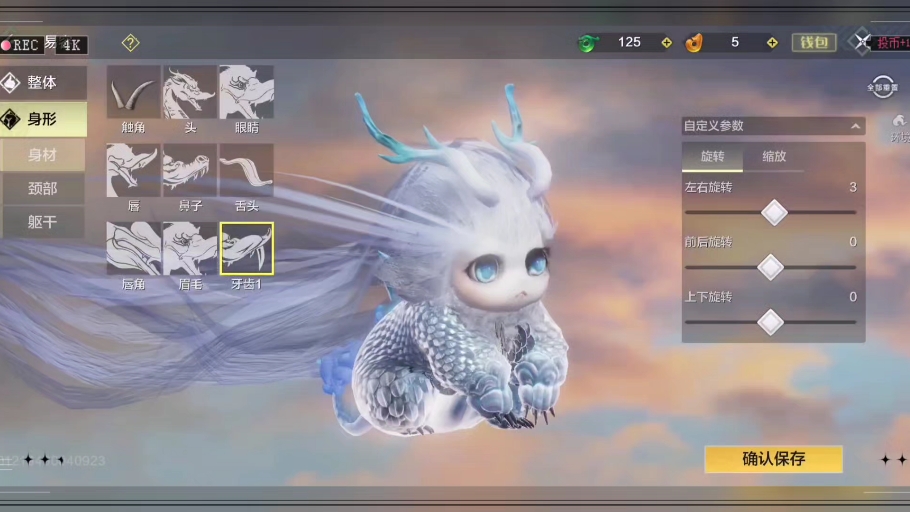This screenshot has width=910, height=512.
Task: Click the 全部重置 reset all icon
Action: pyautogui.click(x=883, y=87)
